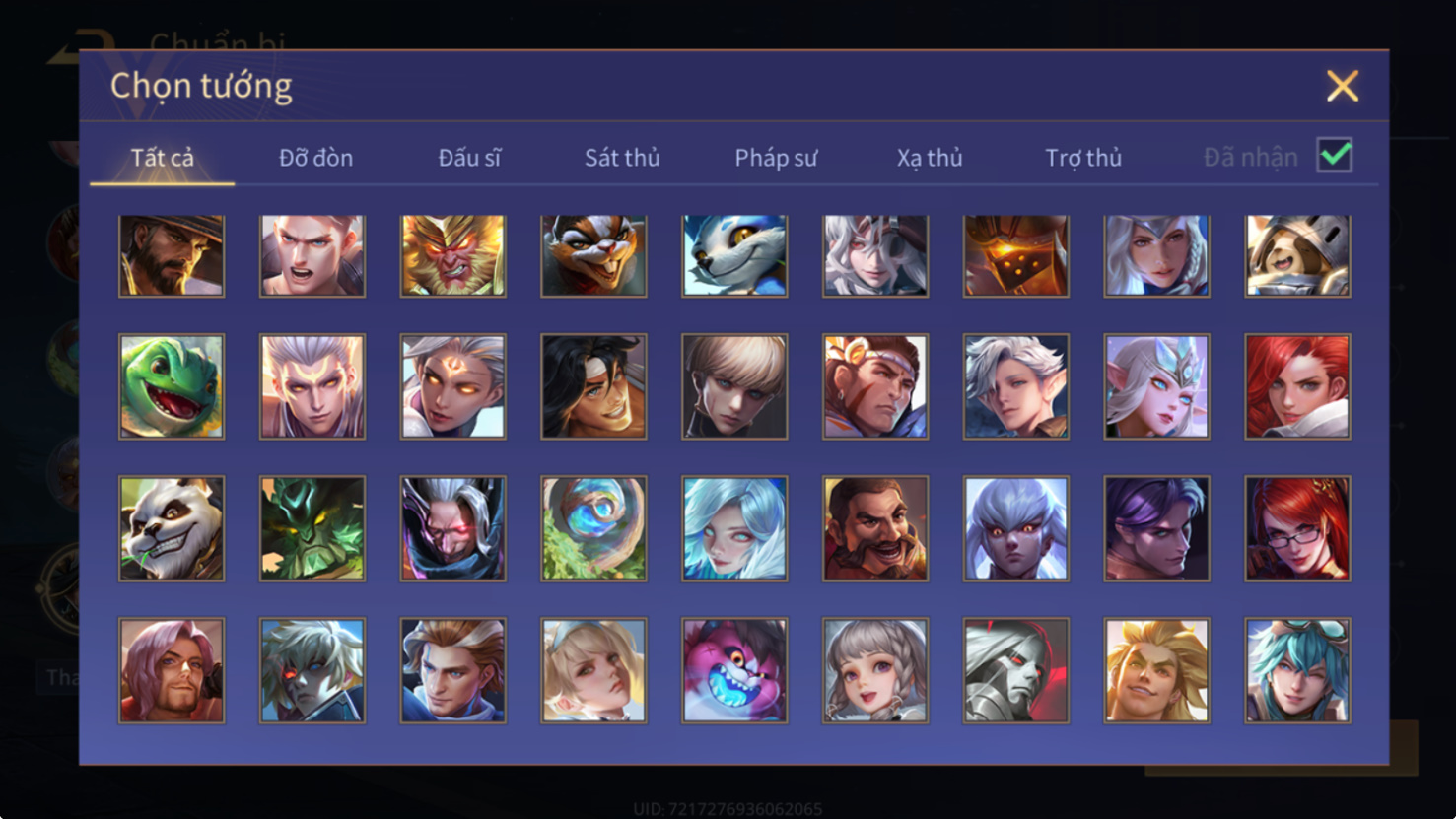The height and width of the screenshot is (819, 1456).
Task: Select the green chameleon hero portrait
Action: pos(172,386)
